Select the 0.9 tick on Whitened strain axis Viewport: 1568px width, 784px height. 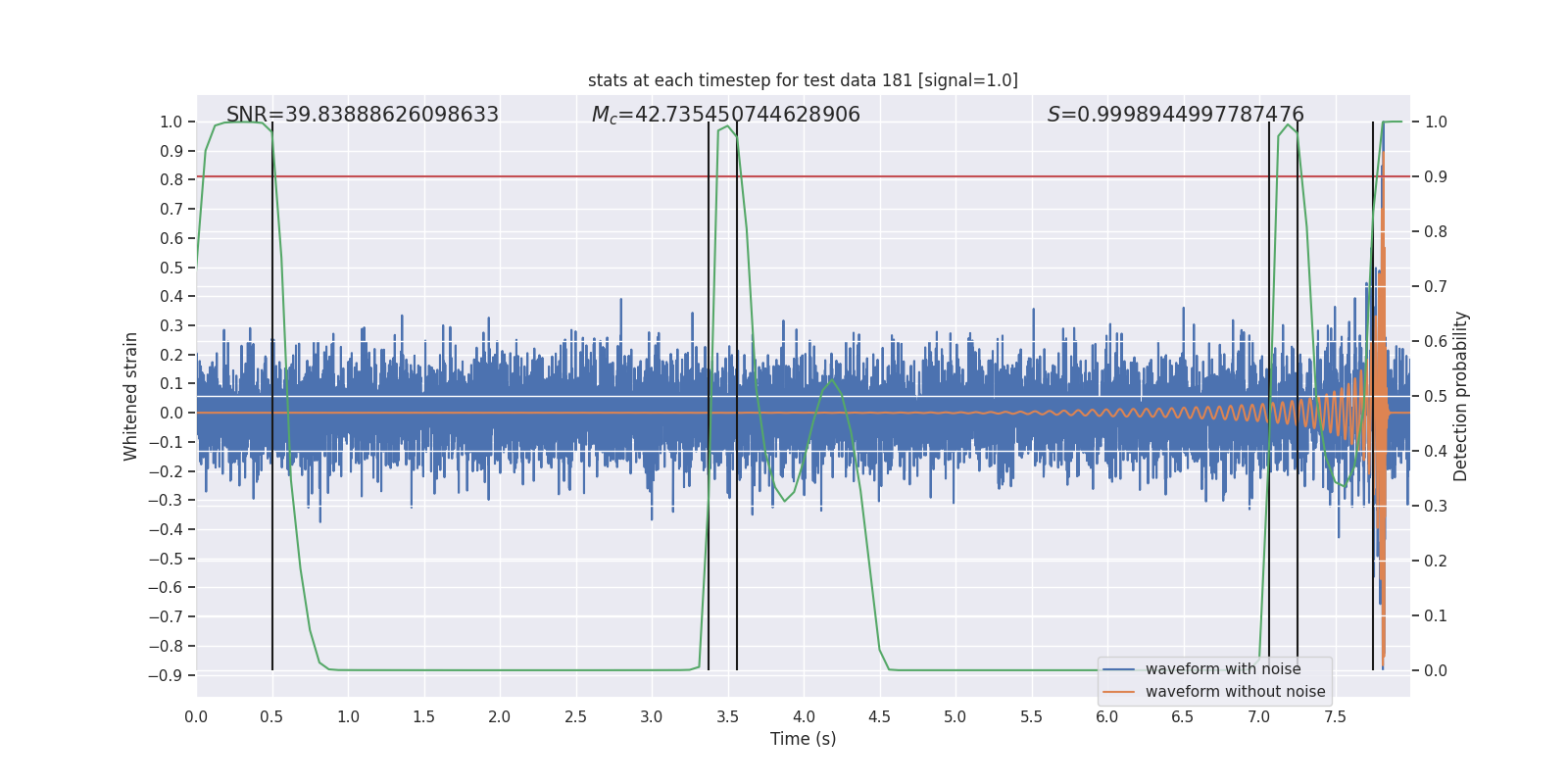(x=171, y=151)
